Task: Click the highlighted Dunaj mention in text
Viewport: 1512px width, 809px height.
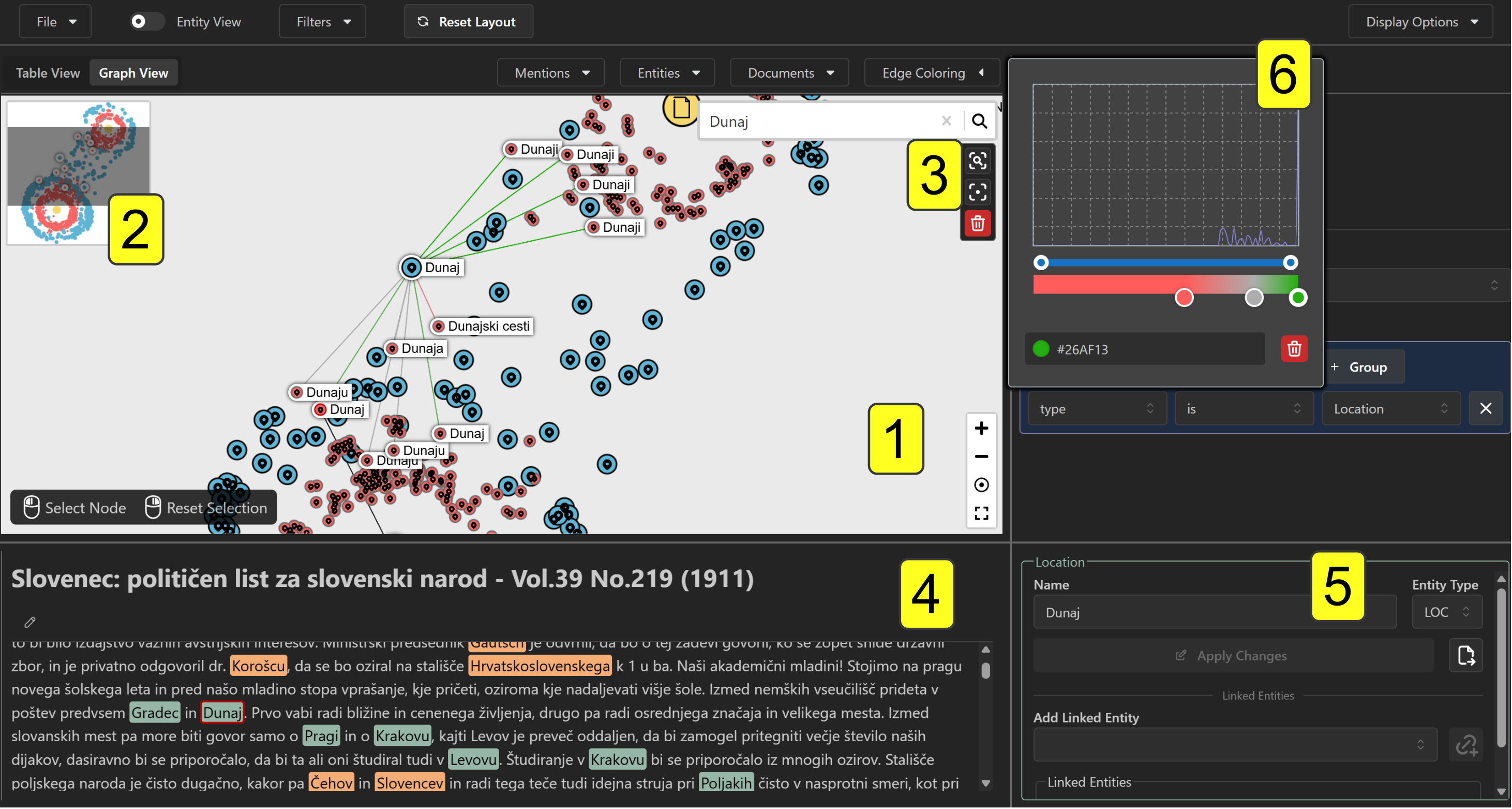Action: (x=222, y=713)
